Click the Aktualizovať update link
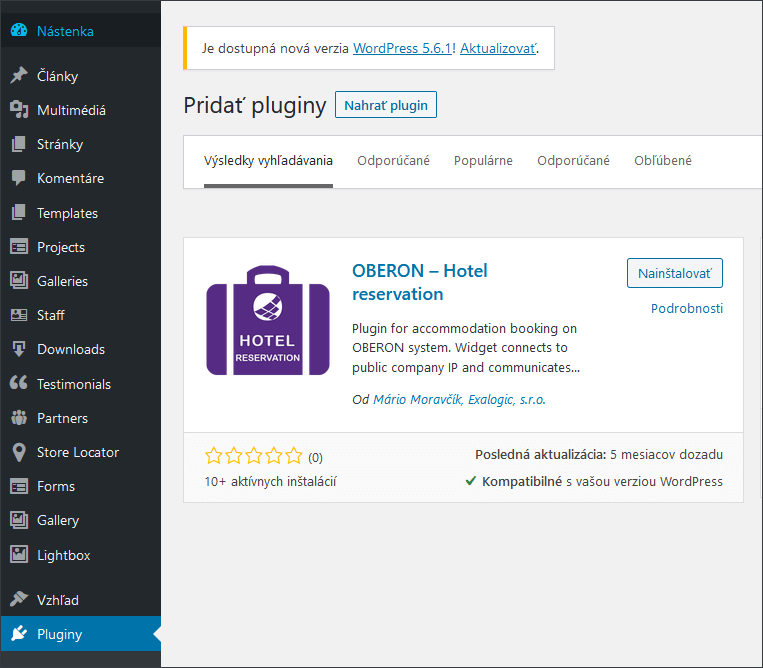The width and height of the screenshot is (763, 668). click(497, 49)
